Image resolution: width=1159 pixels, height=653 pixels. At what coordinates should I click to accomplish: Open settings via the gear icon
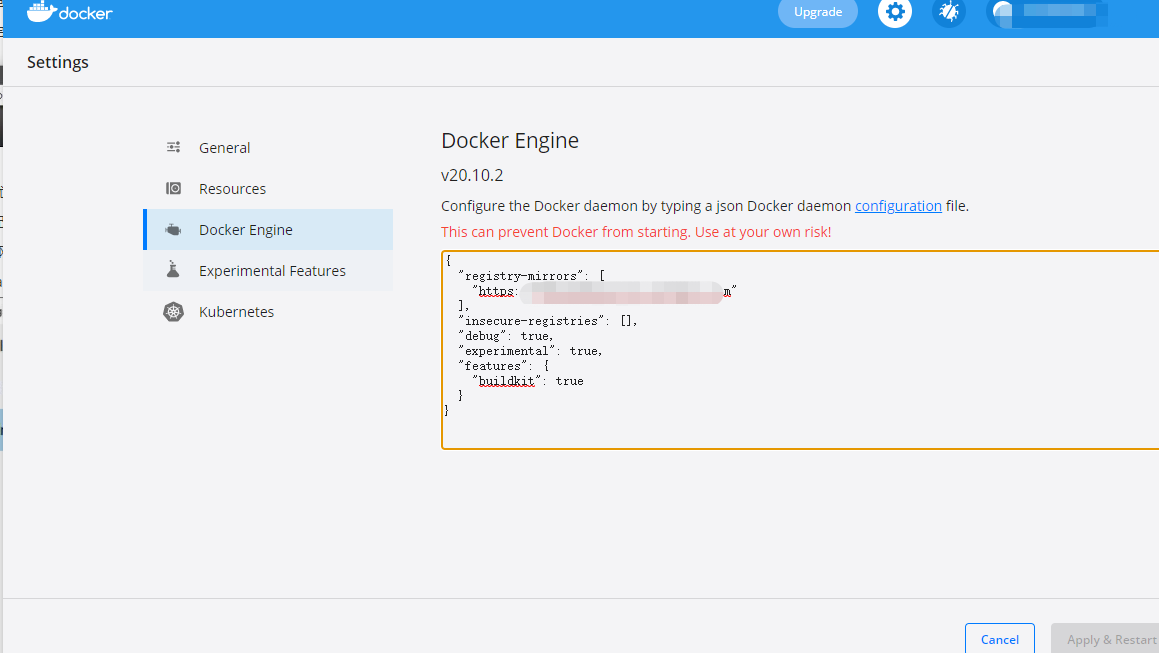(894, 12)
